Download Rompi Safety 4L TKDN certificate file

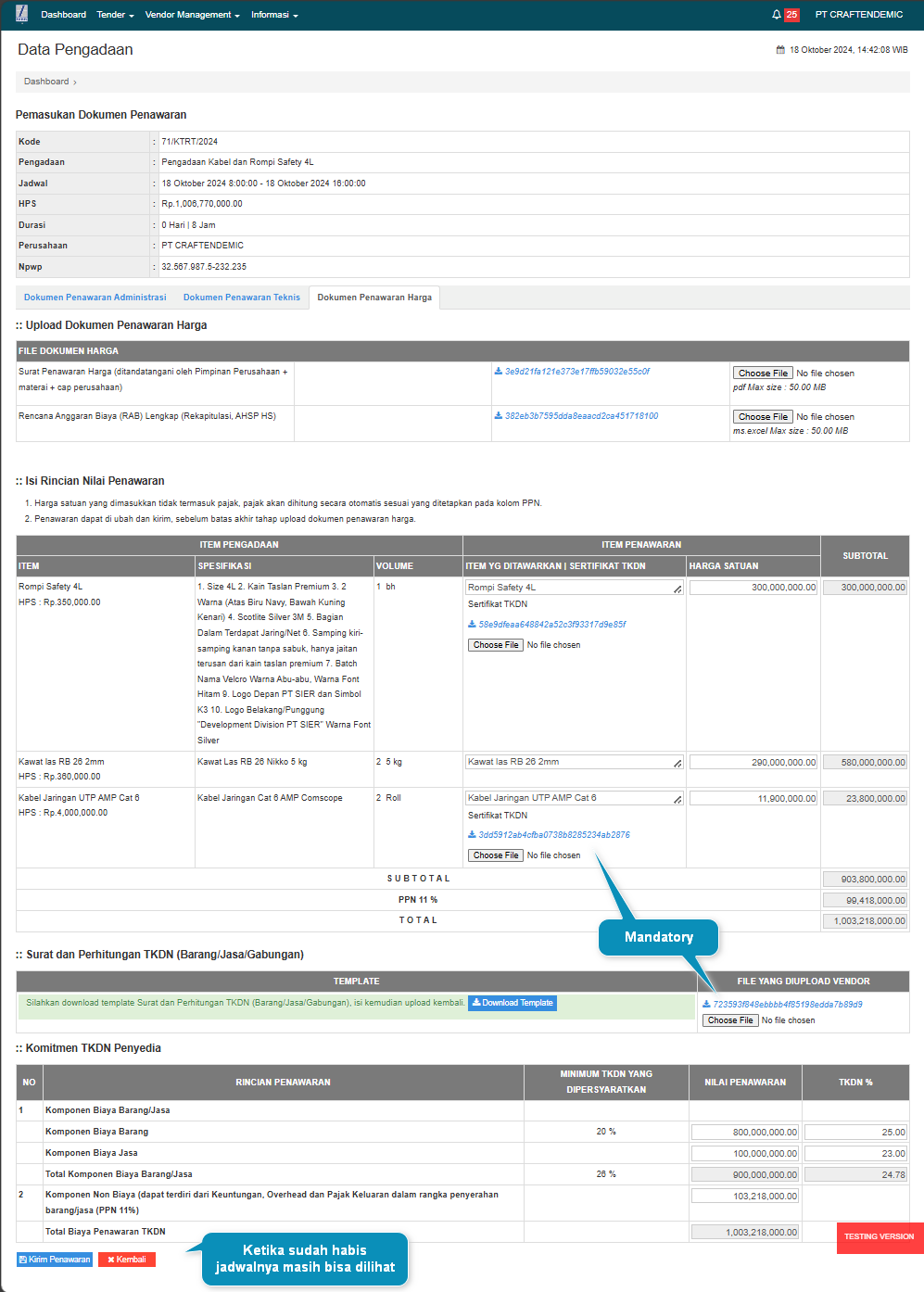pos(551,625)
